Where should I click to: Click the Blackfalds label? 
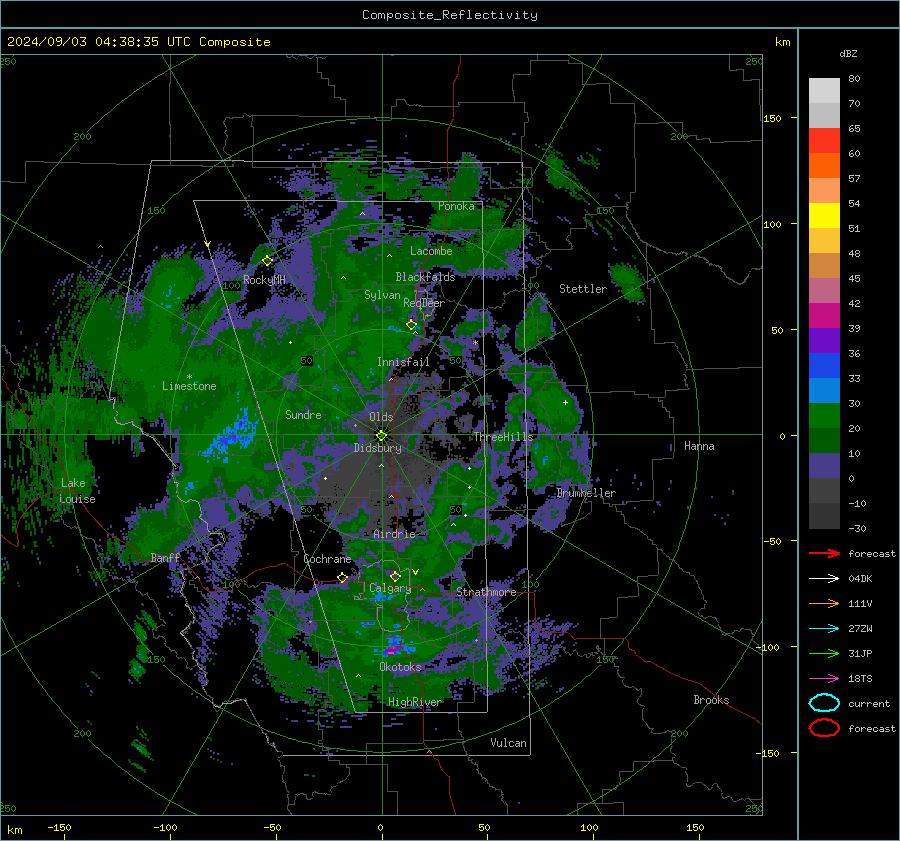(x=425, y=277)
